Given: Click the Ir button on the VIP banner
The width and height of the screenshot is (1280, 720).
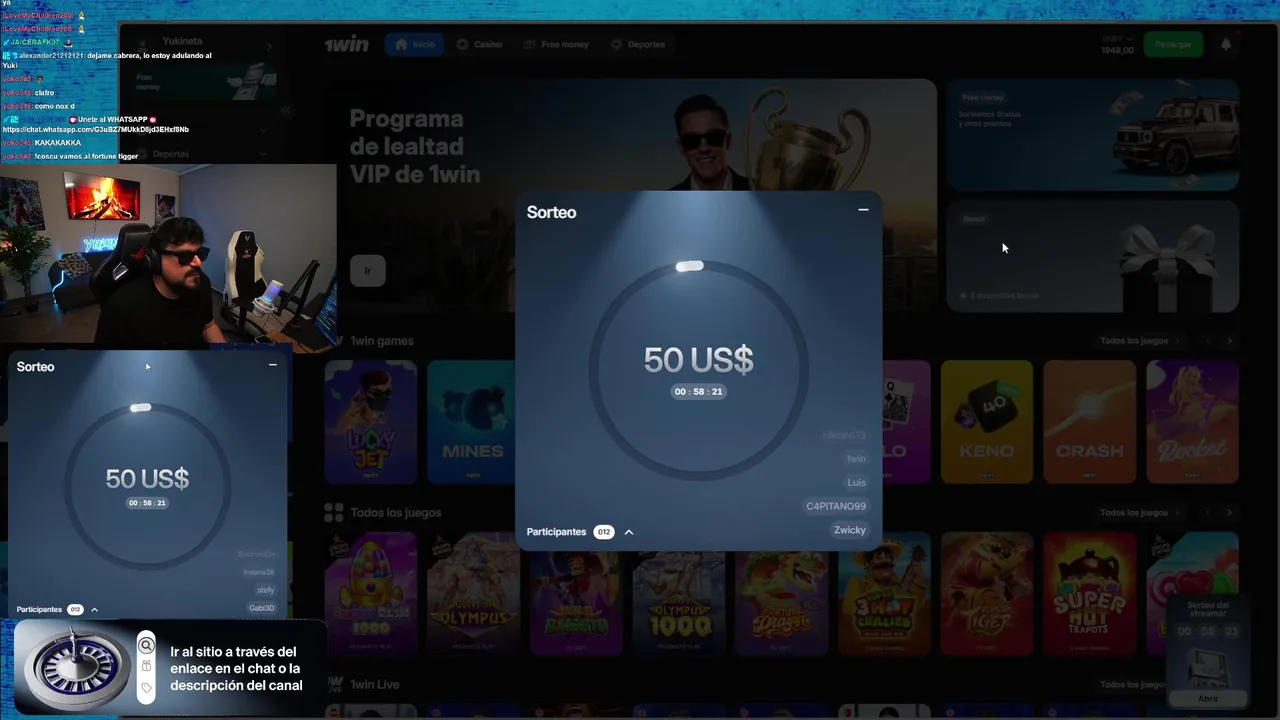Looking at the screenshot, I should (x=368, y=270).
